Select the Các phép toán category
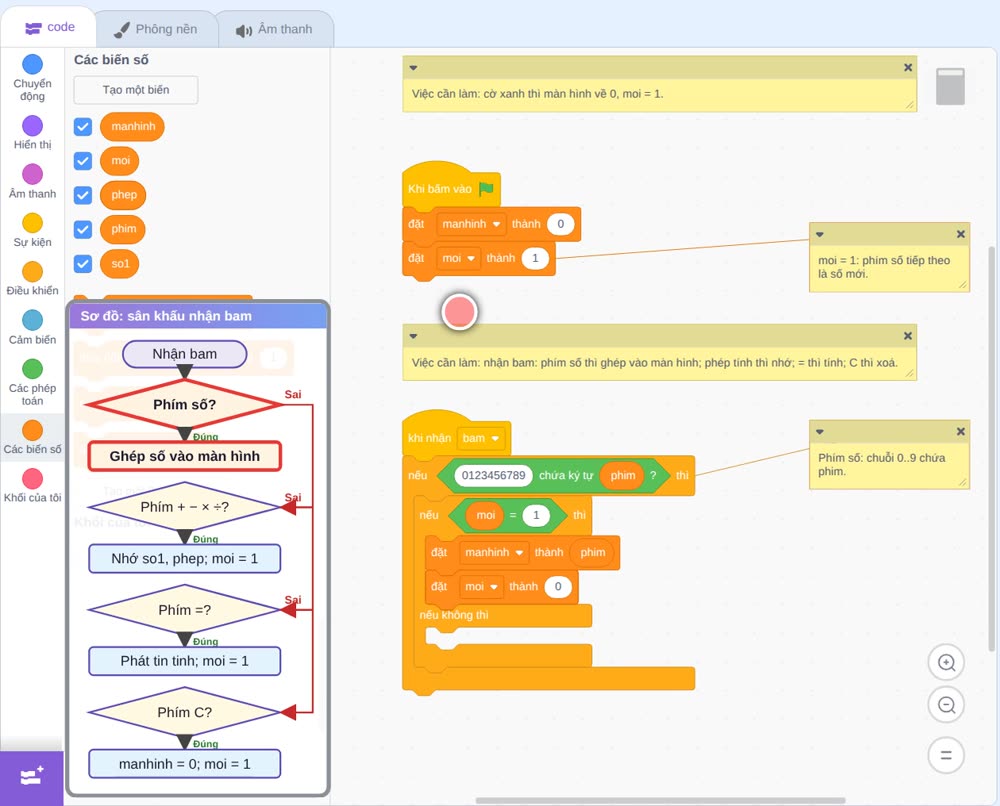Viewport: 1000px width, 806px height. coord(32,383)
